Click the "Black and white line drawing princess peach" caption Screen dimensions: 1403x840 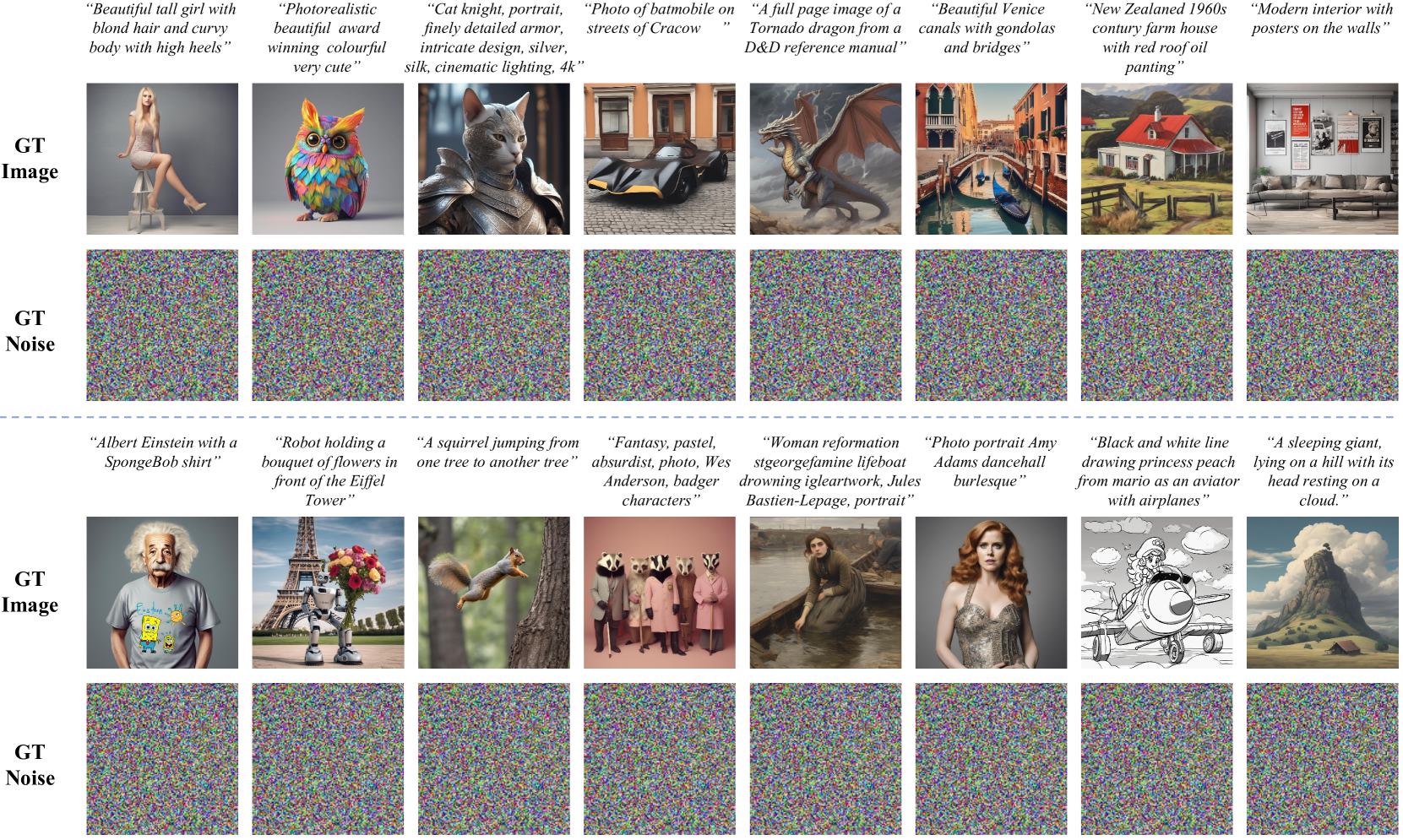pos(1158,471)
